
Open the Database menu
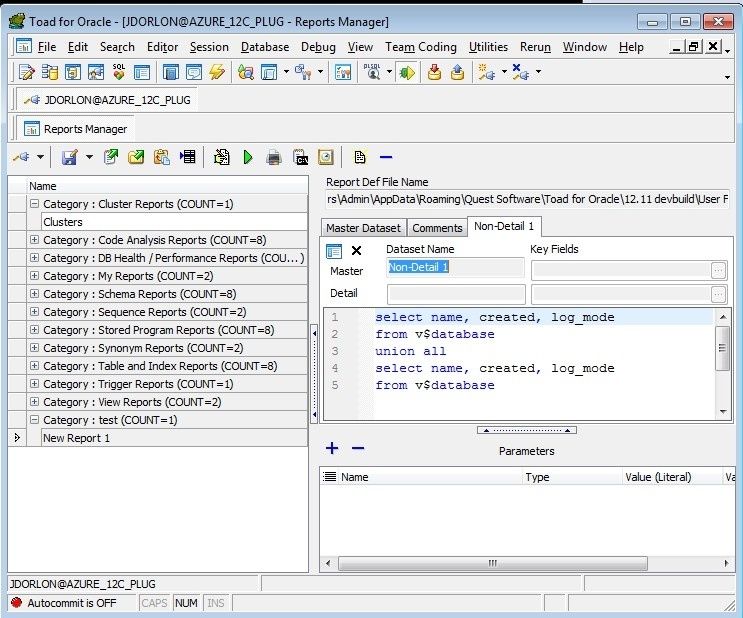click(x=265, y=47)
